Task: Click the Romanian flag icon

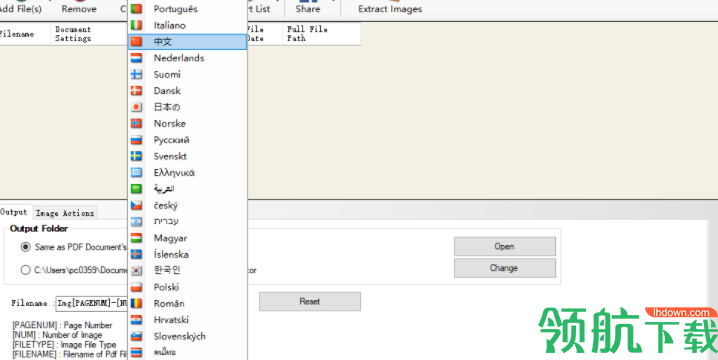Action: (x=136, y=303)
